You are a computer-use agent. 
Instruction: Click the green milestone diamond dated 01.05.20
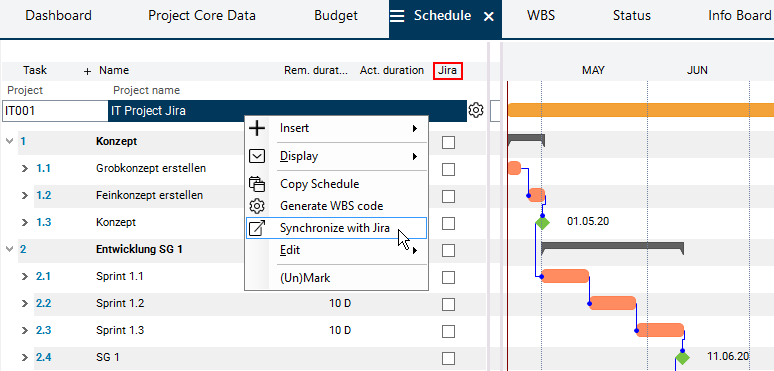[x=542, y=223]
